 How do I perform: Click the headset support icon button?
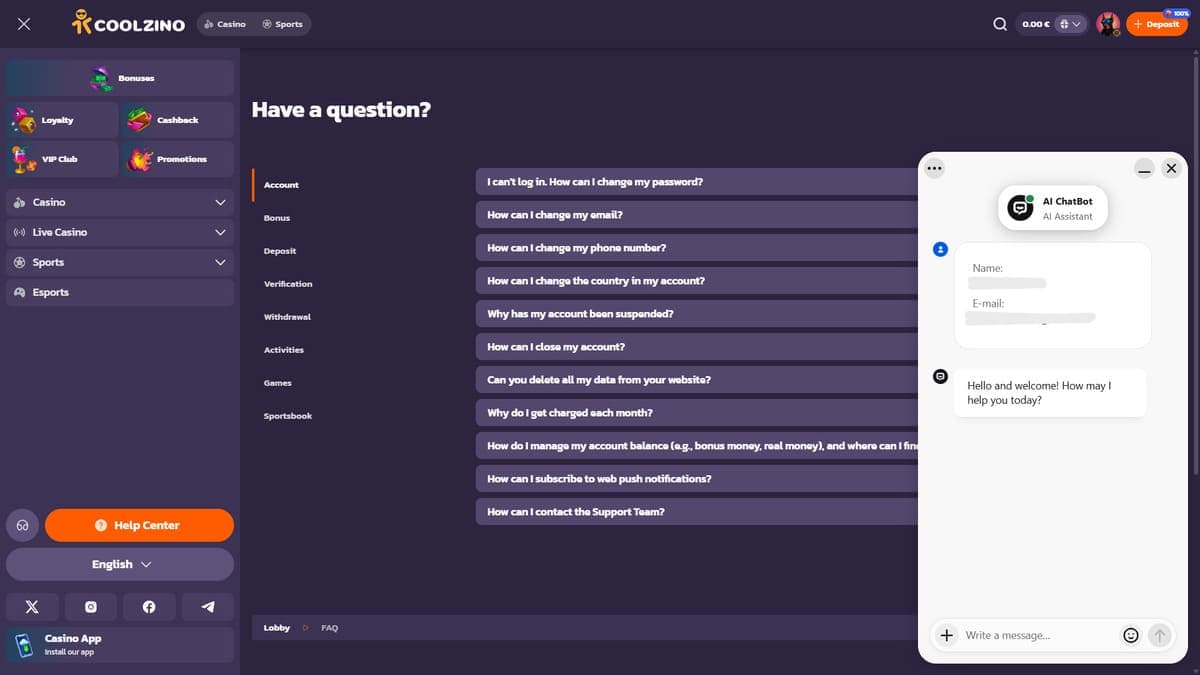point(22,525)
